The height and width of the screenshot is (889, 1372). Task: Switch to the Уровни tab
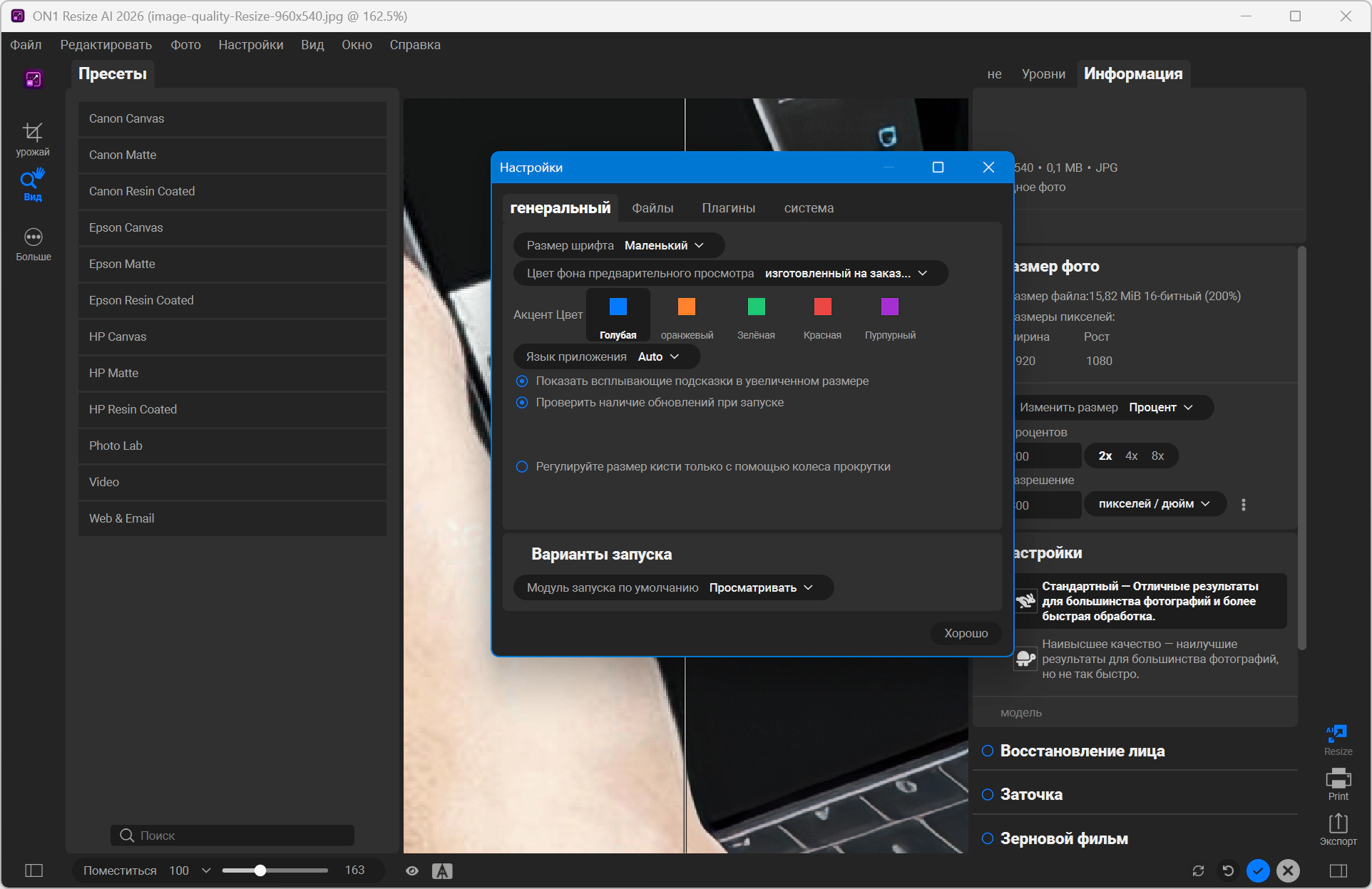point(1043,74)
